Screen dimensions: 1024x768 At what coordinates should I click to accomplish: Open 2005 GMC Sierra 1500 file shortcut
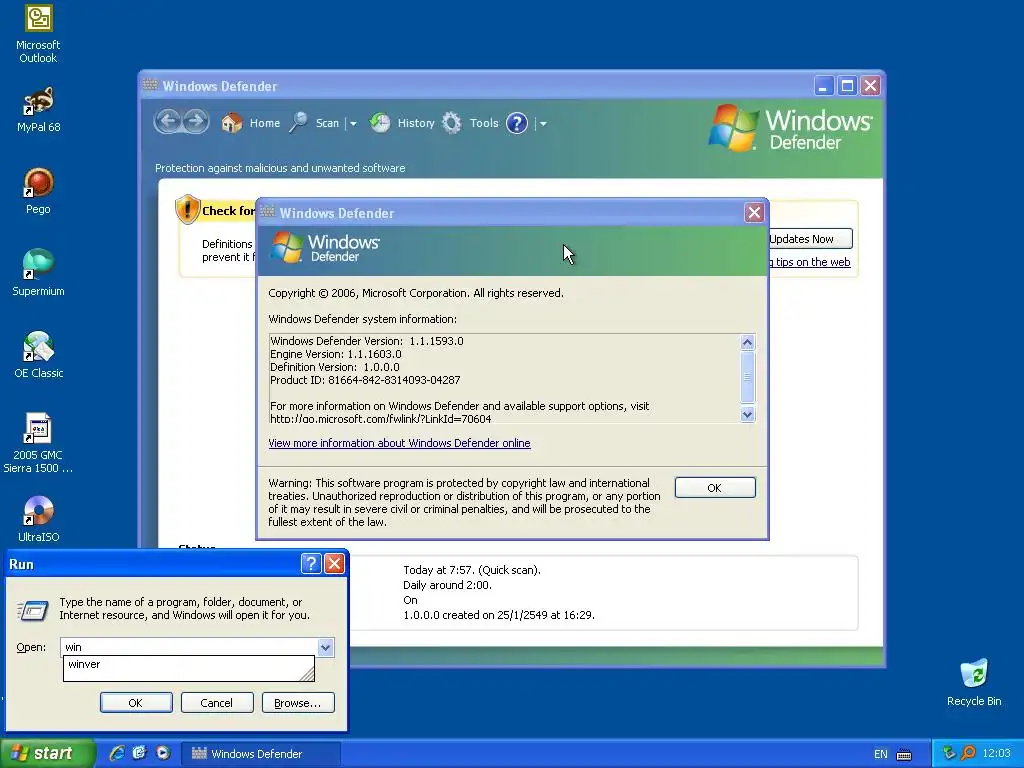[x=38, y=443]
